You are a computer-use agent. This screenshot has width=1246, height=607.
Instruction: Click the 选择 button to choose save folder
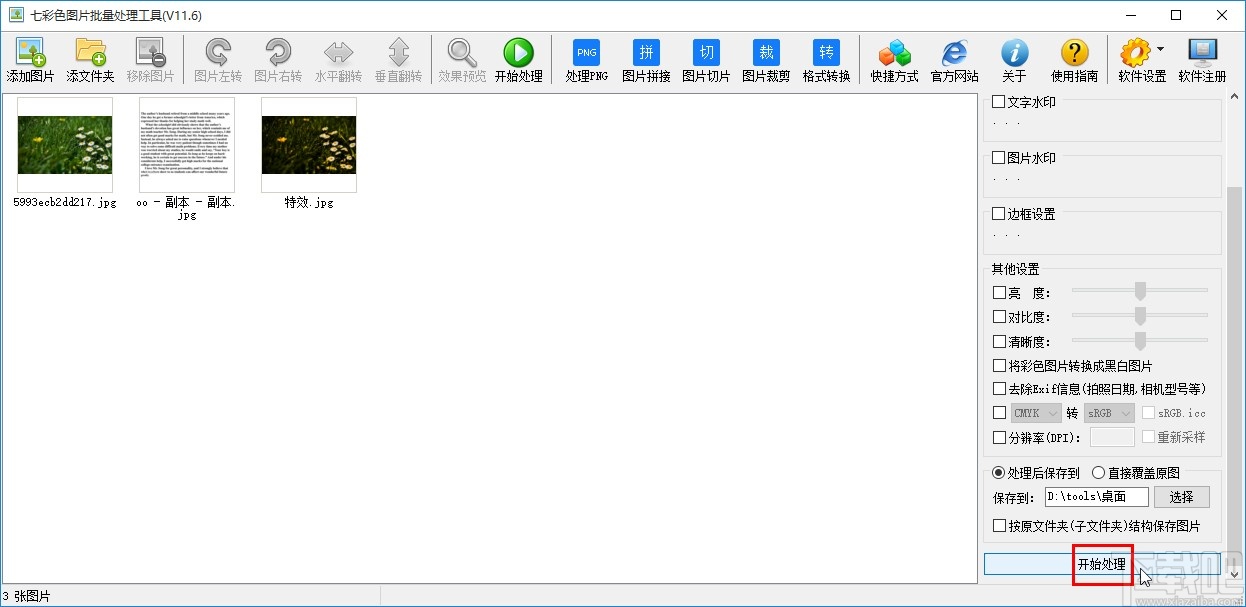[1181, 497]
